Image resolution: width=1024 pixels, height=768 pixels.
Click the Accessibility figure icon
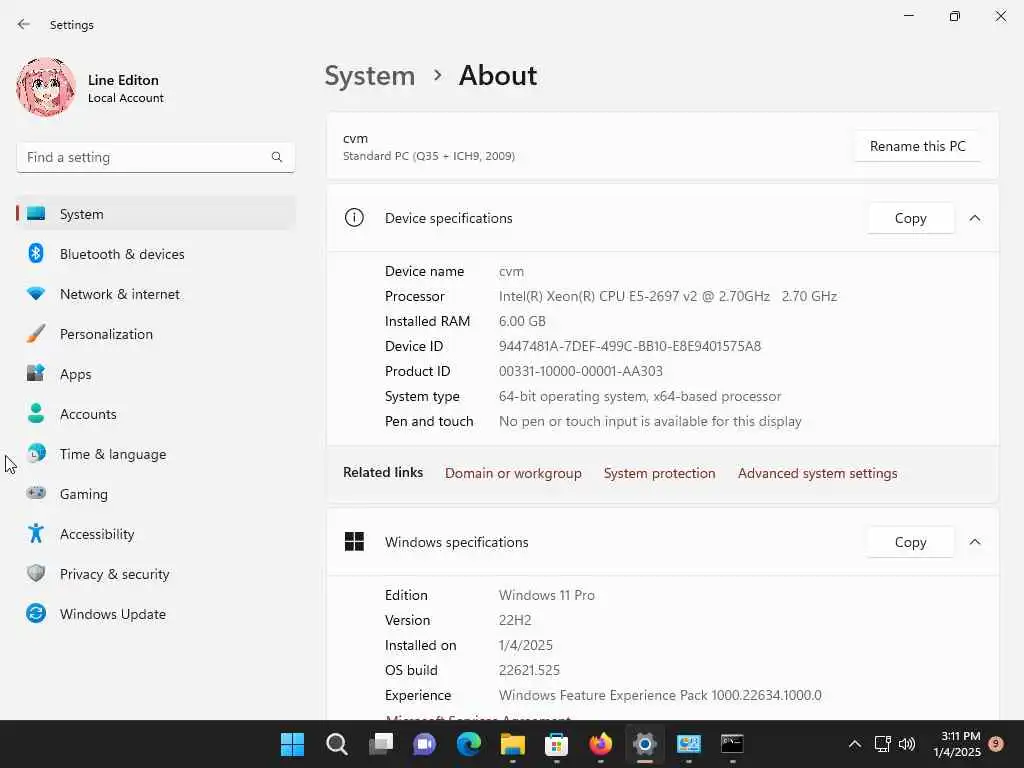coord(36,534)
